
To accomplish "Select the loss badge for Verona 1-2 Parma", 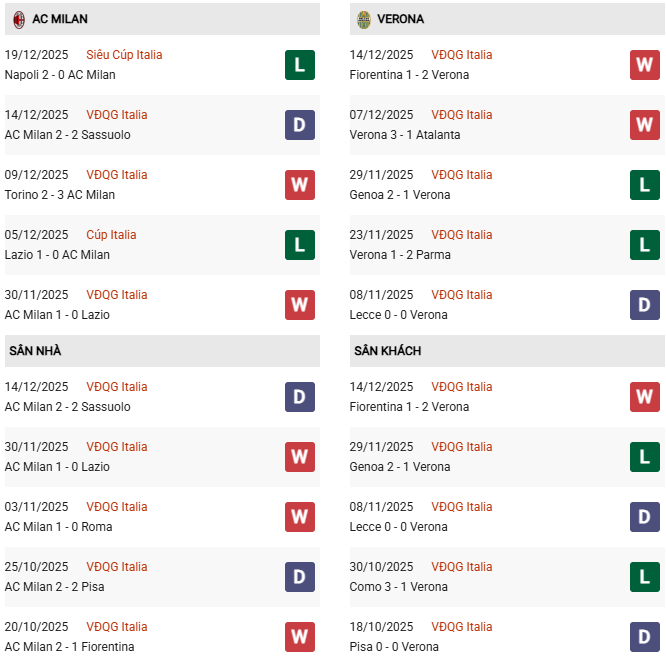I will 645,245.
